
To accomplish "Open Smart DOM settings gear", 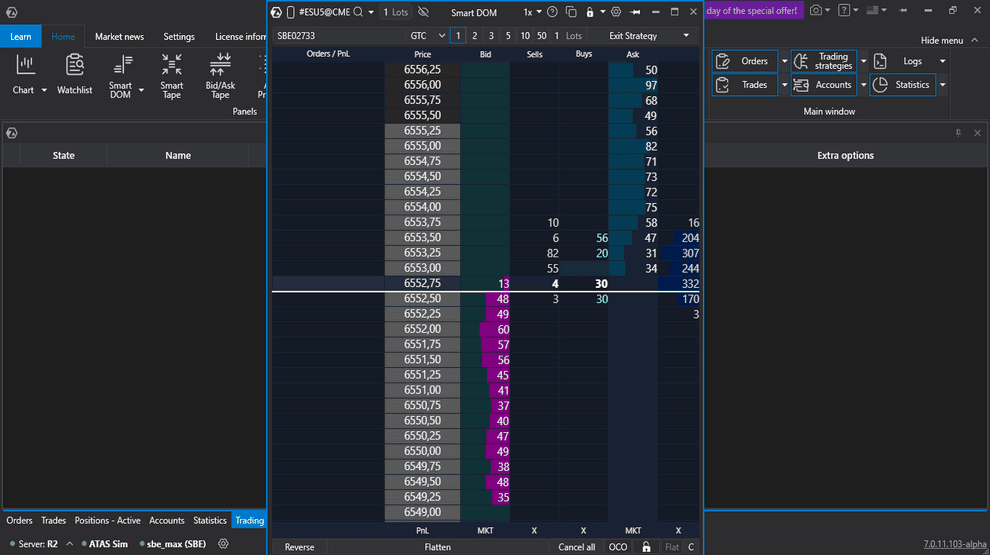I will (x=616, y=12).
